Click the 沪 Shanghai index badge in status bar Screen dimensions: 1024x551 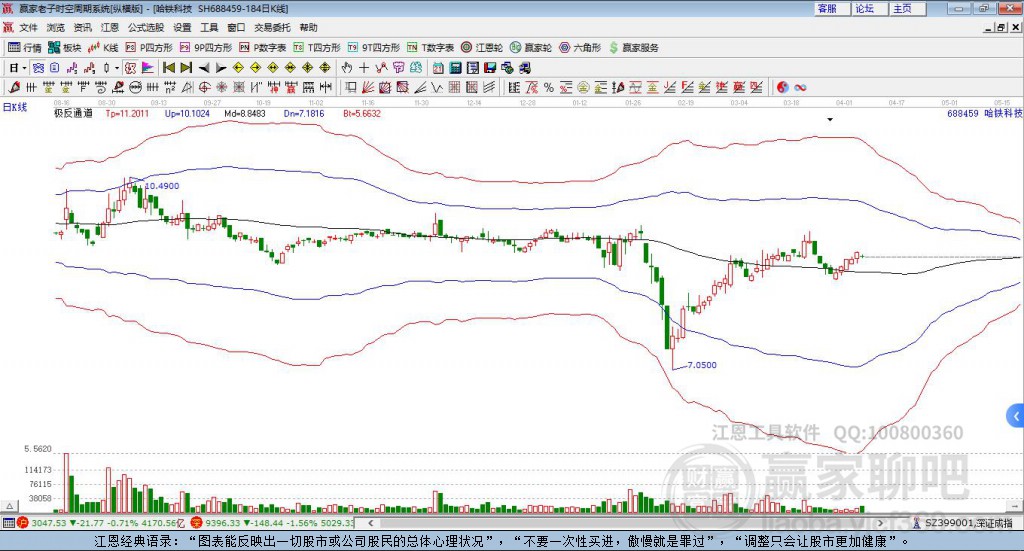click(x=23, y=523)
